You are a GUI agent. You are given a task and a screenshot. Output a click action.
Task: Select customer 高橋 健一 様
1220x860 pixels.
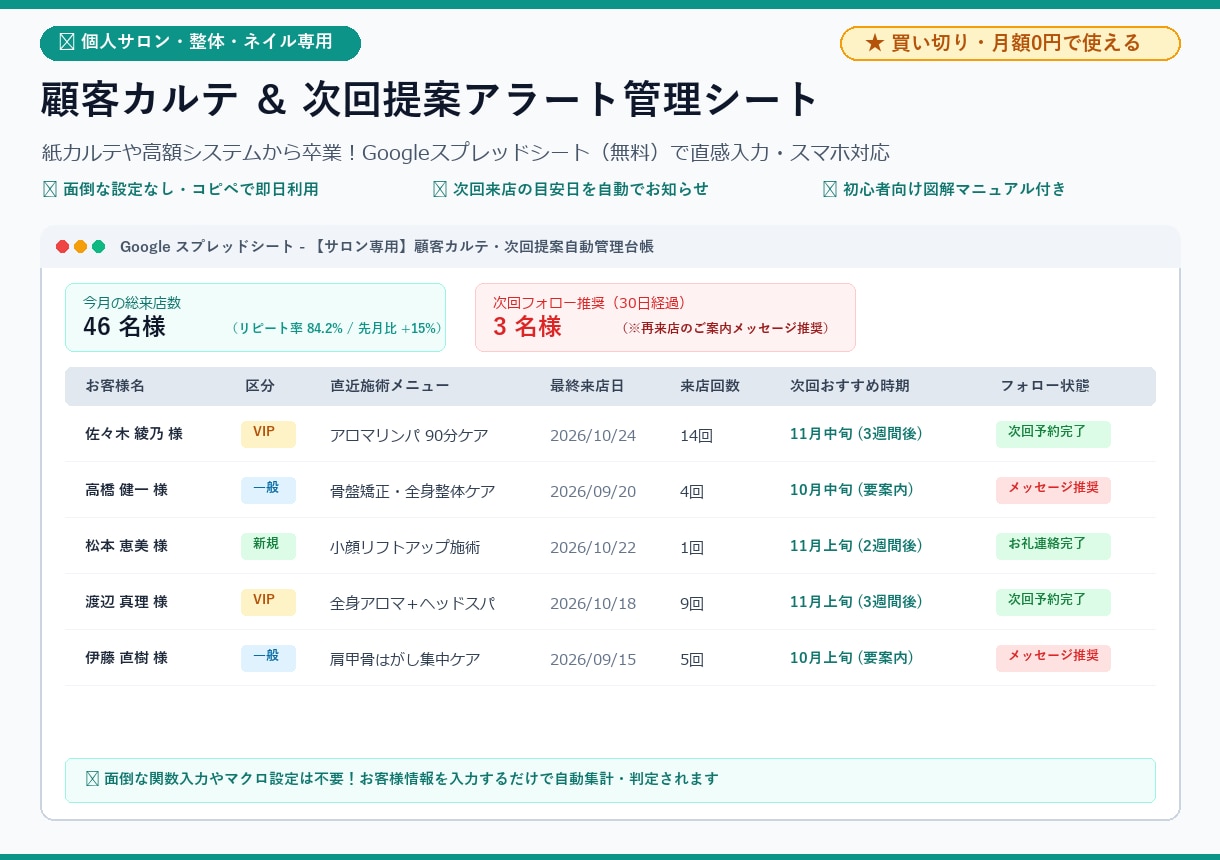coord(126,490)
